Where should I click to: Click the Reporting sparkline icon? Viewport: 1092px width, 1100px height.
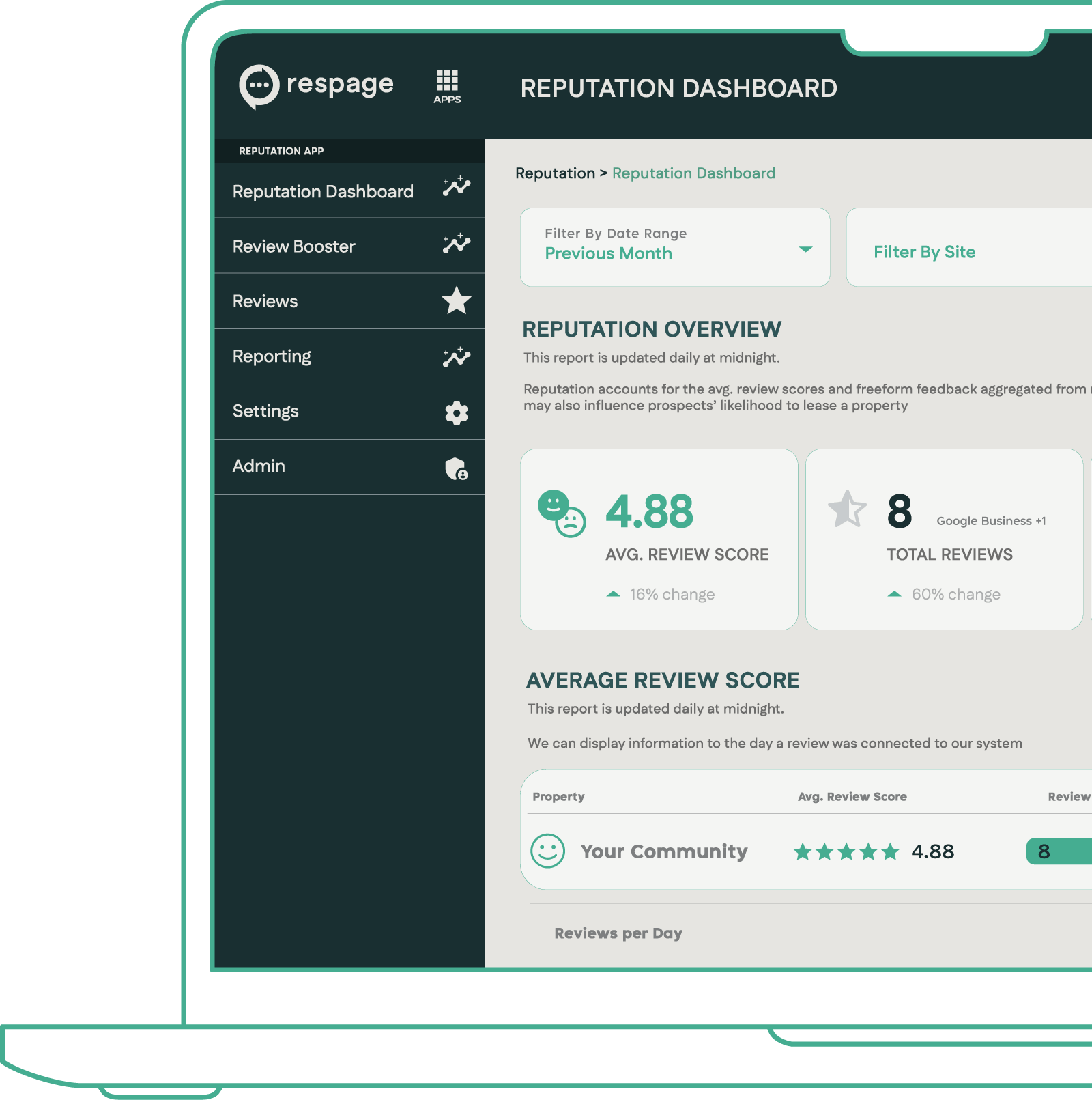(x=456, y=356)
